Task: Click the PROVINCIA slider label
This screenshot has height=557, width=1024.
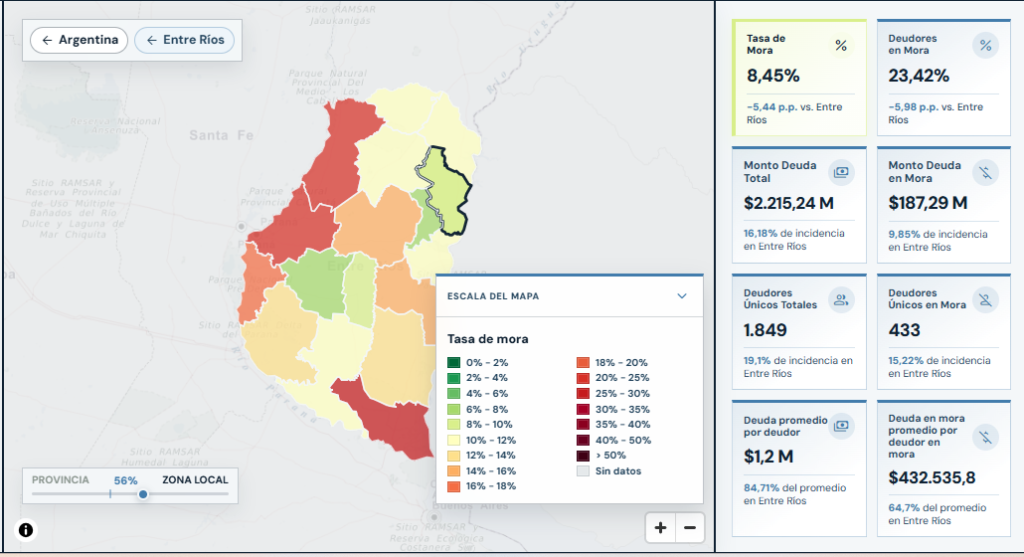Action: 60,480
